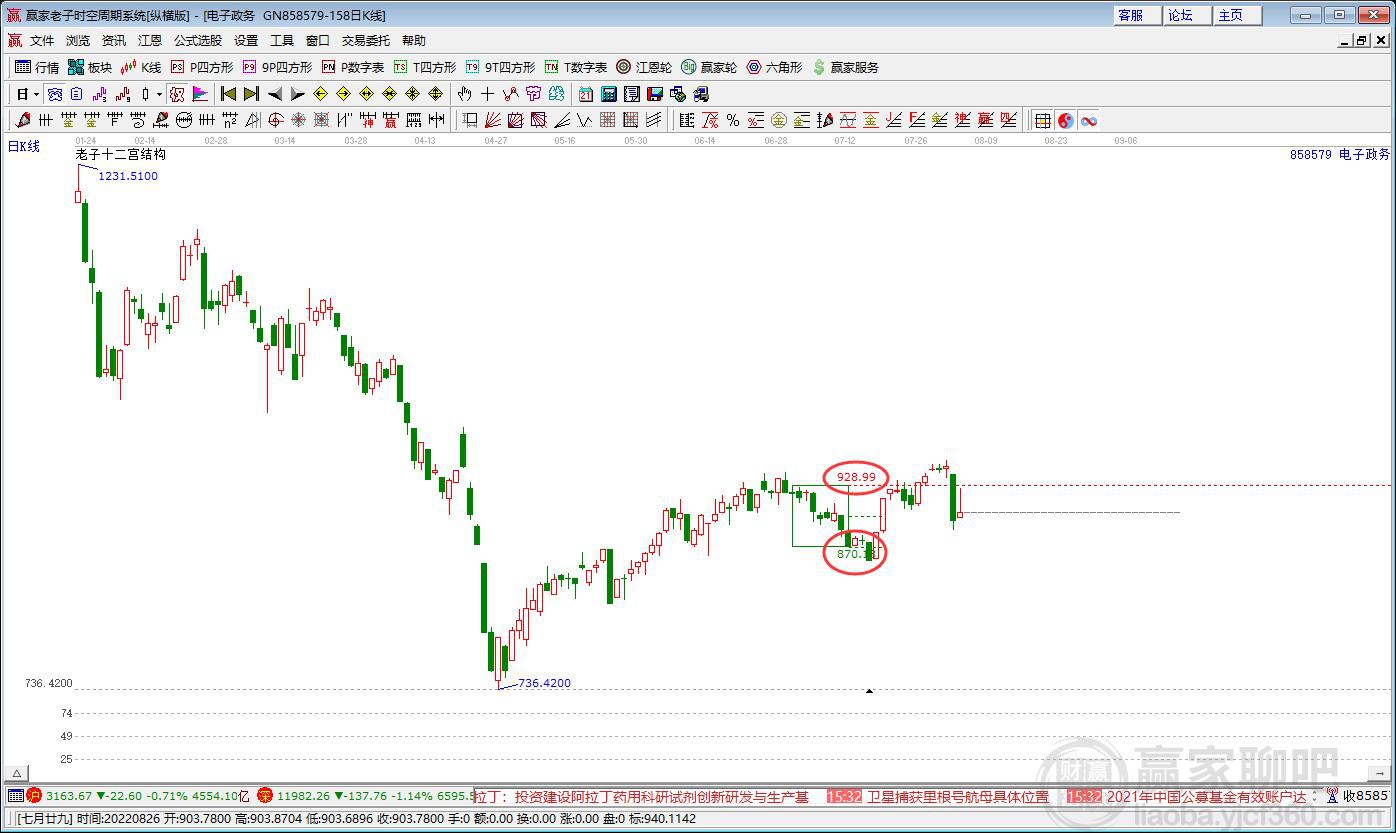Step to previous bar with left triangle

274,94
